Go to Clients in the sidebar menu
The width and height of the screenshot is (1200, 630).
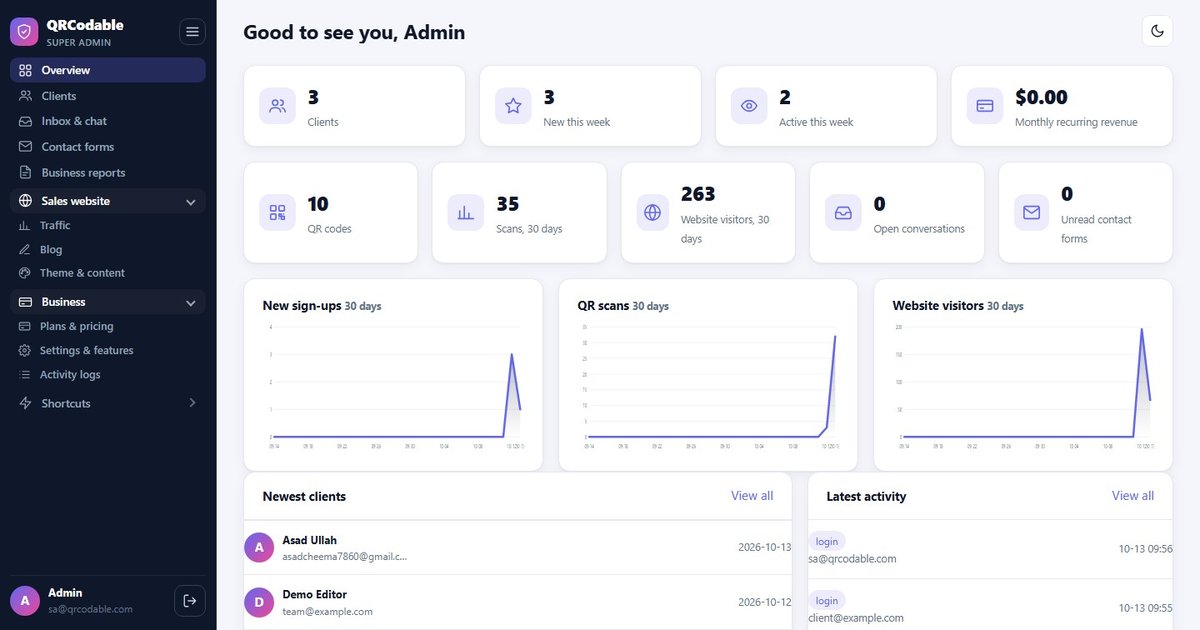click(108, 96)
